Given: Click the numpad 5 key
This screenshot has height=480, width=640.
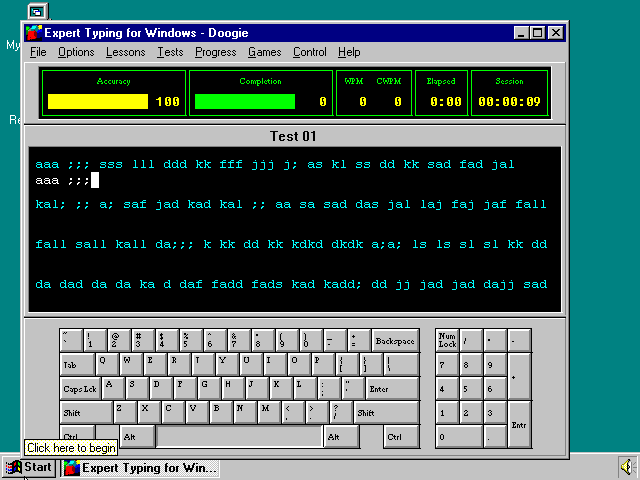Looking at the screenshot, I should tap(471, 389).
